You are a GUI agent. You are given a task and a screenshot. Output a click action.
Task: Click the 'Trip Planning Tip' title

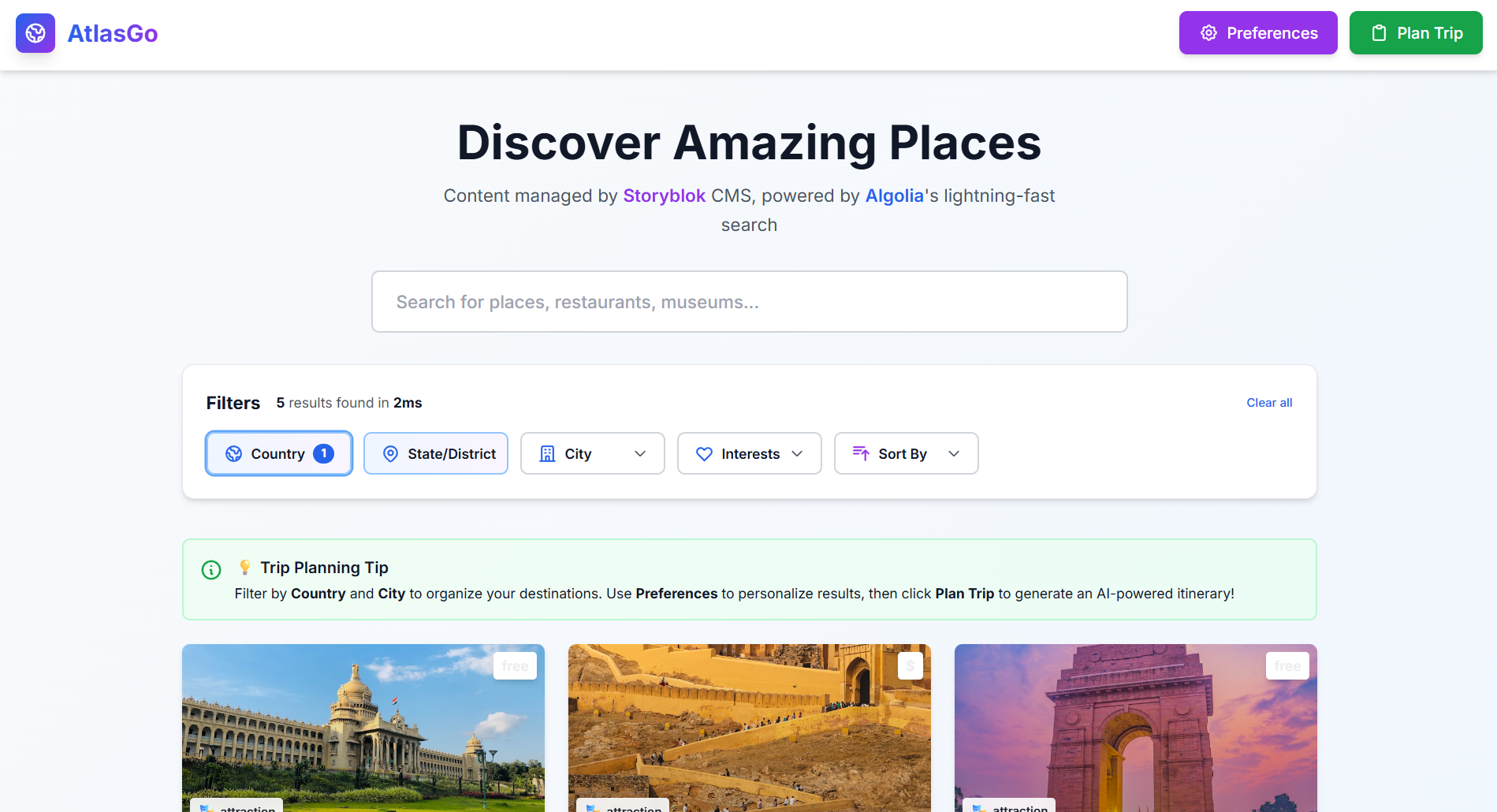click(x=325, y=568)
